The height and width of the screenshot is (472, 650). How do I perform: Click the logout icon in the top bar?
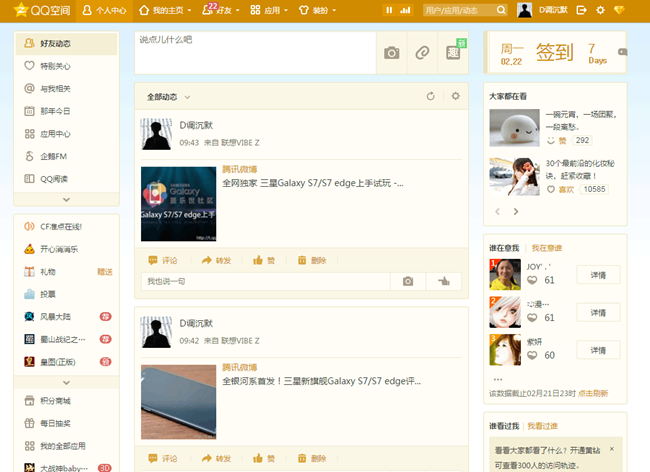(582, 10)
